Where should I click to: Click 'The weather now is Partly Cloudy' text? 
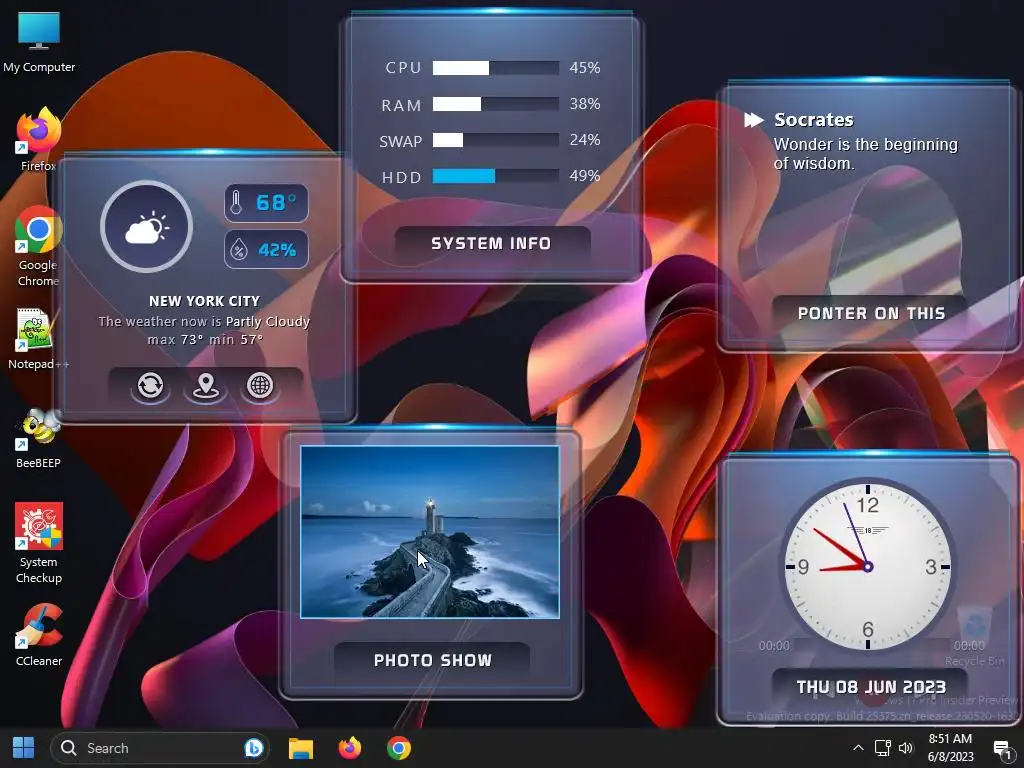(x=204, y=321)
